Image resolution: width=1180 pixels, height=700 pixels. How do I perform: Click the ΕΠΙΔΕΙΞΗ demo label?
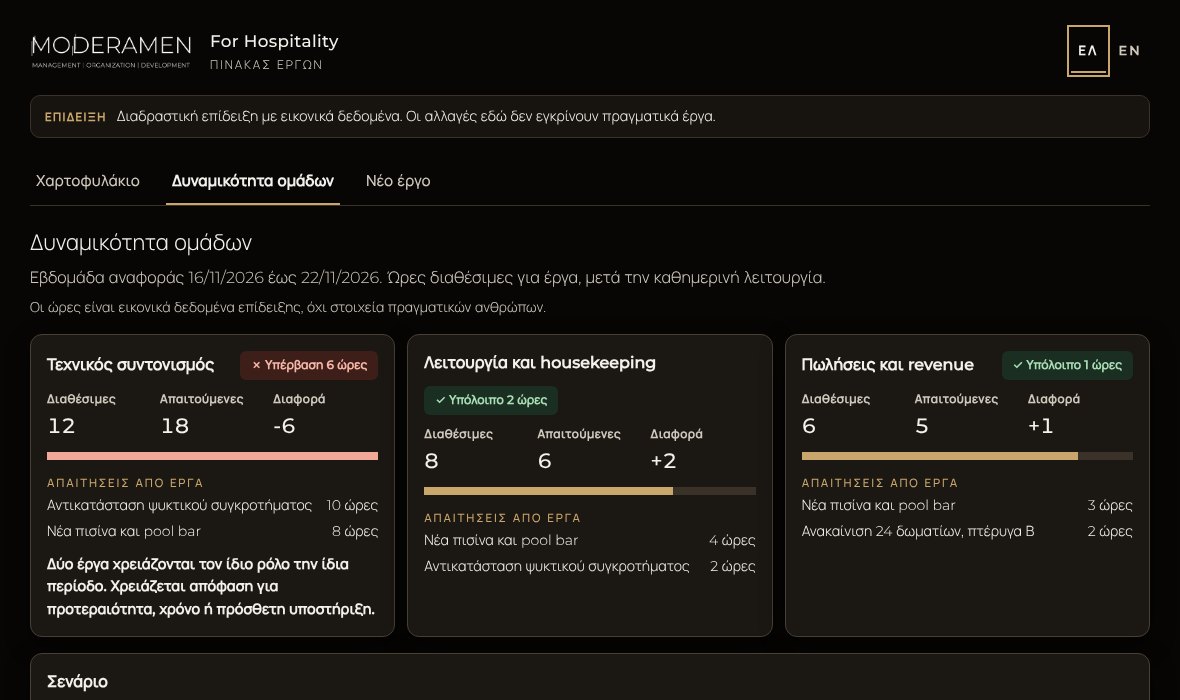point(75,117)
